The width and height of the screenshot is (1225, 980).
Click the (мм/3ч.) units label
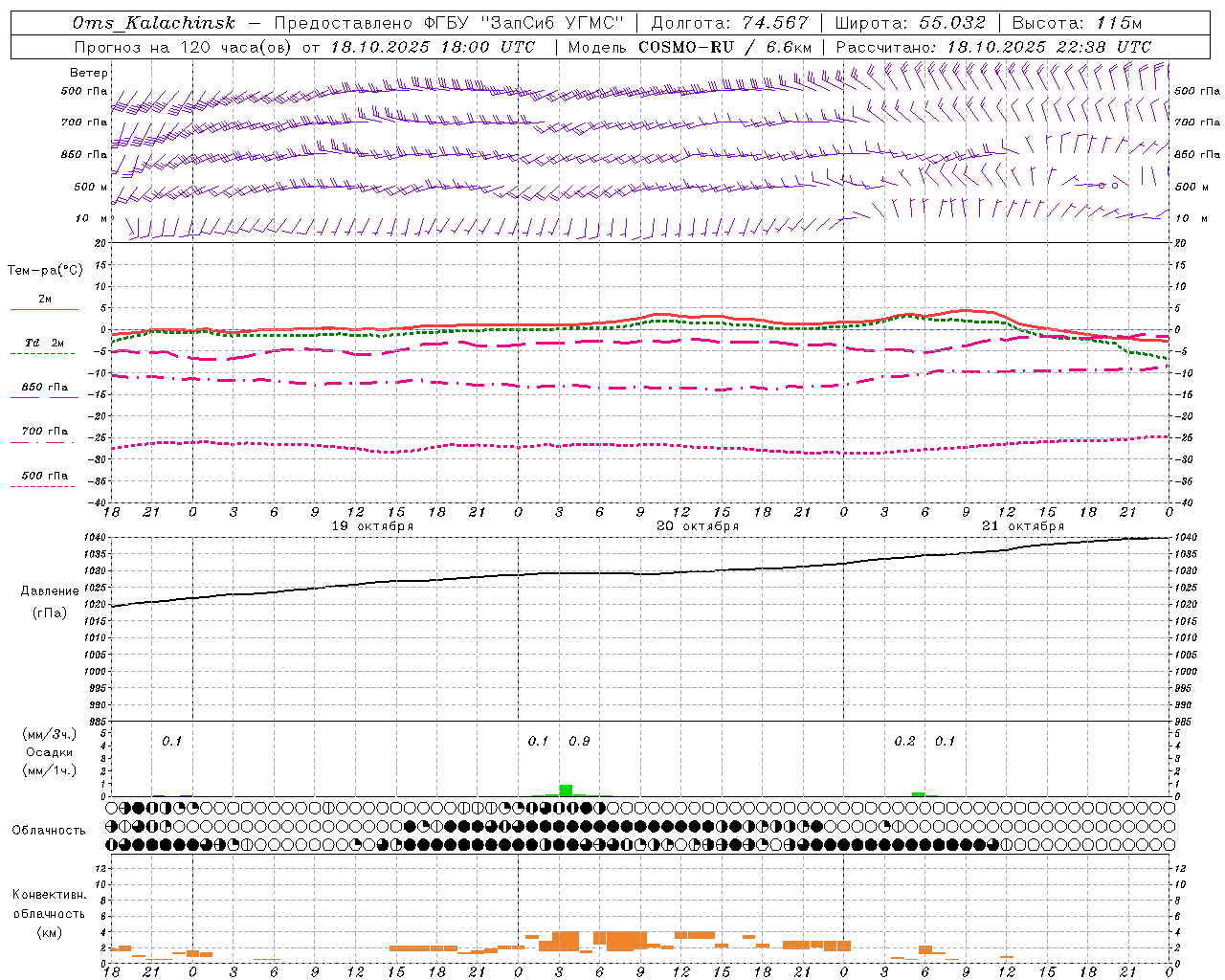(49, 734)
